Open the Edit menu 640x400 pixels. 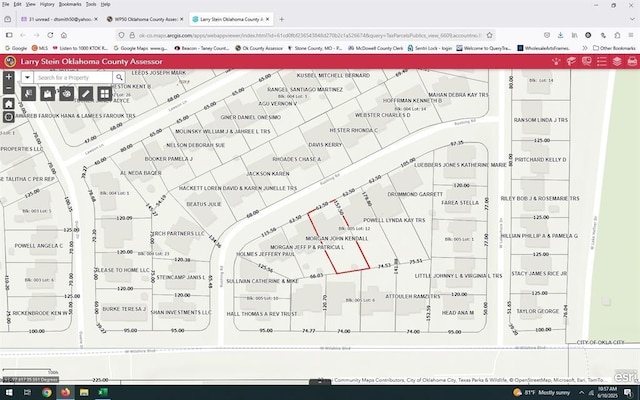(x=17, y=4)
